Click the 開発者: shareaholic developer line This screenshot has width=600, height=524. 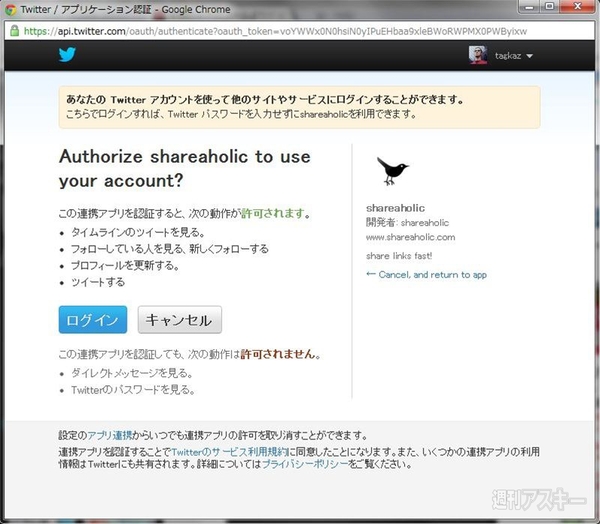(408, 222)
